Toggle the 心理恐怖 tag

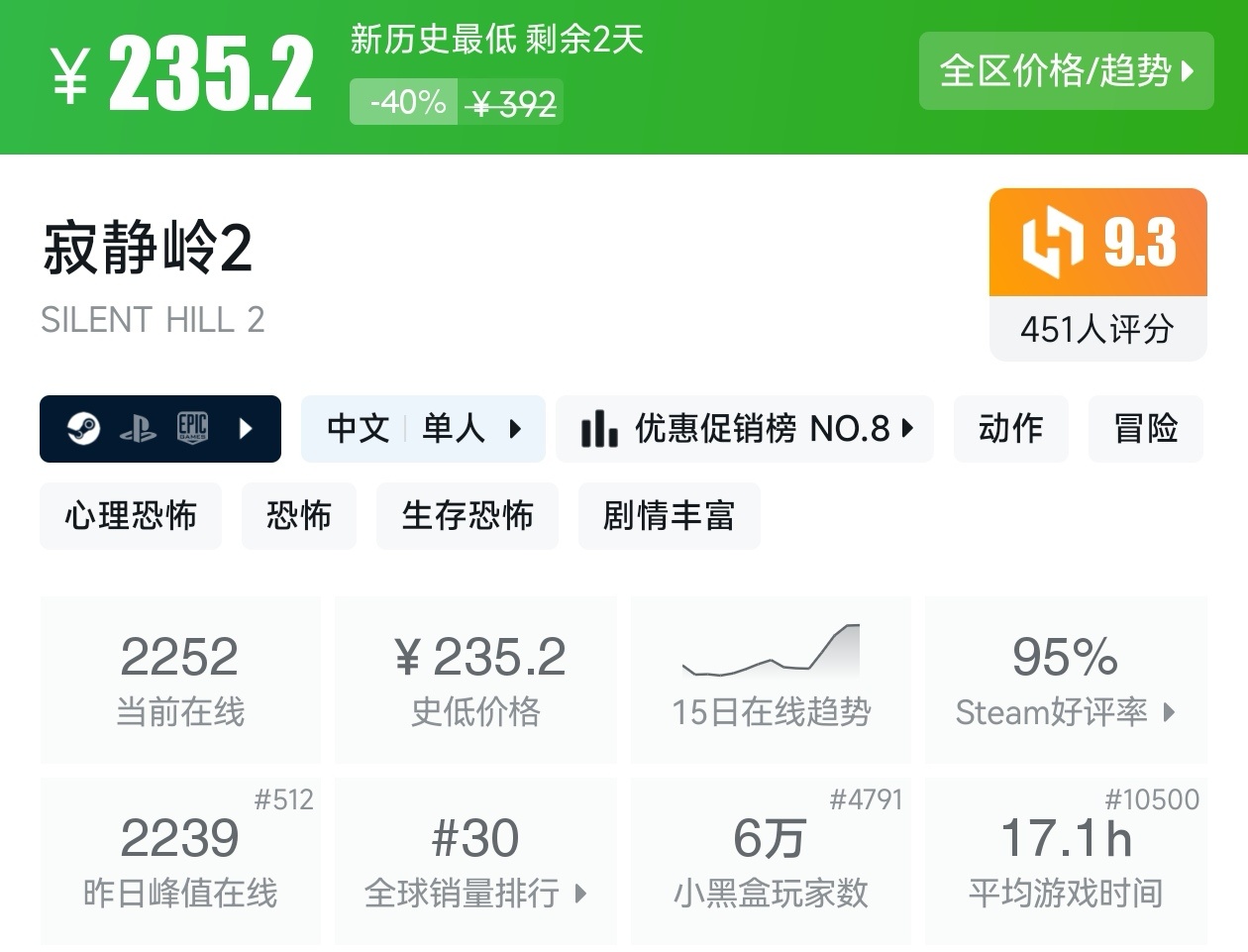[x=130, y=515]
